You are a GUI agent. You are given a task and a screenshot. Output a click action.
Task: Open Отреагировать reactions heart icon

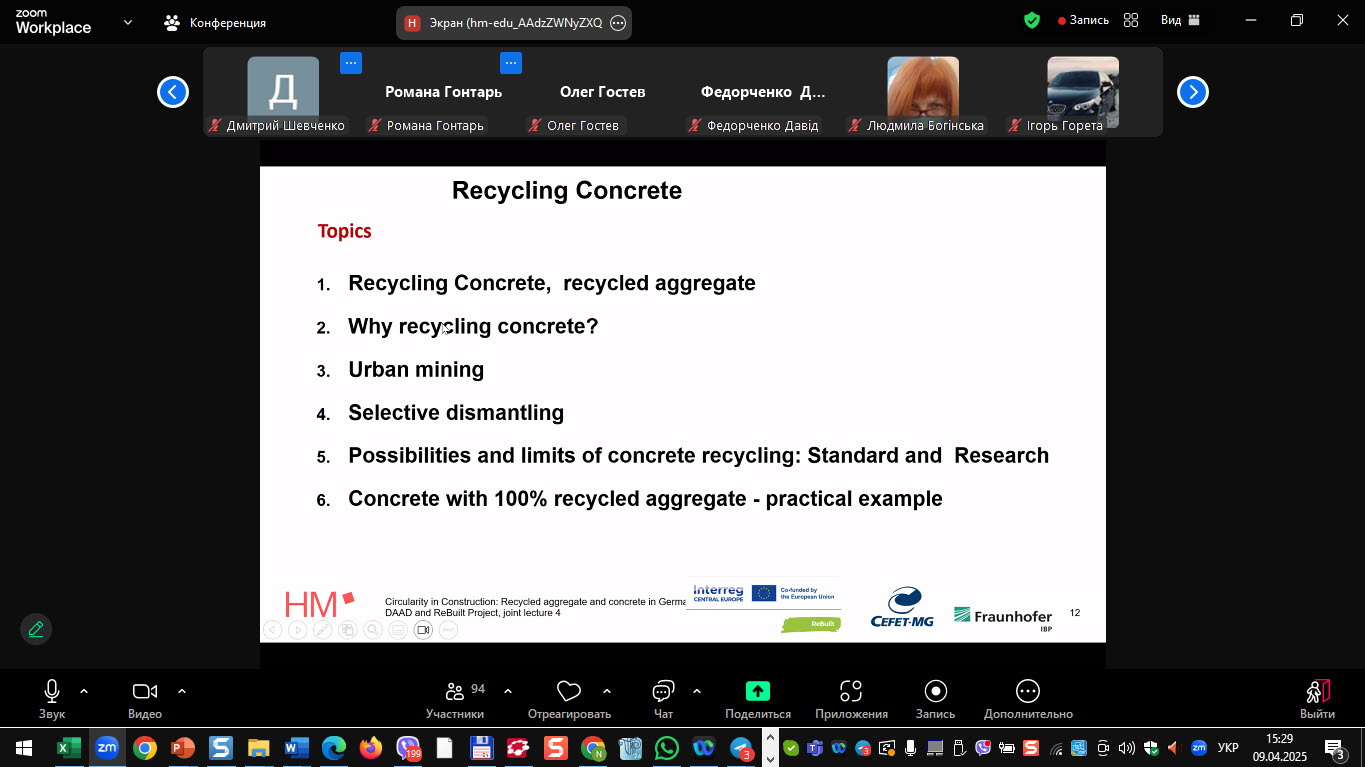point(569,691)
